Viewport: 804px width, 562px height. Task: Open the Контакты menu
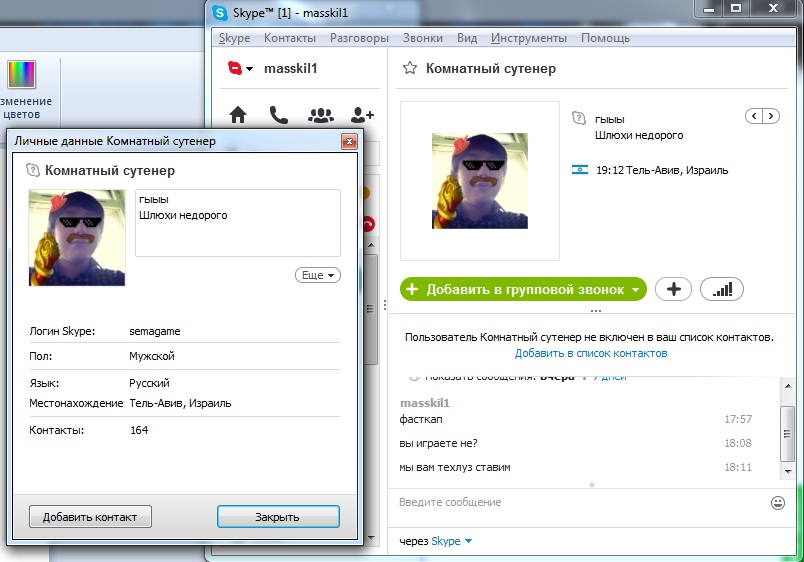pos(290,38)
